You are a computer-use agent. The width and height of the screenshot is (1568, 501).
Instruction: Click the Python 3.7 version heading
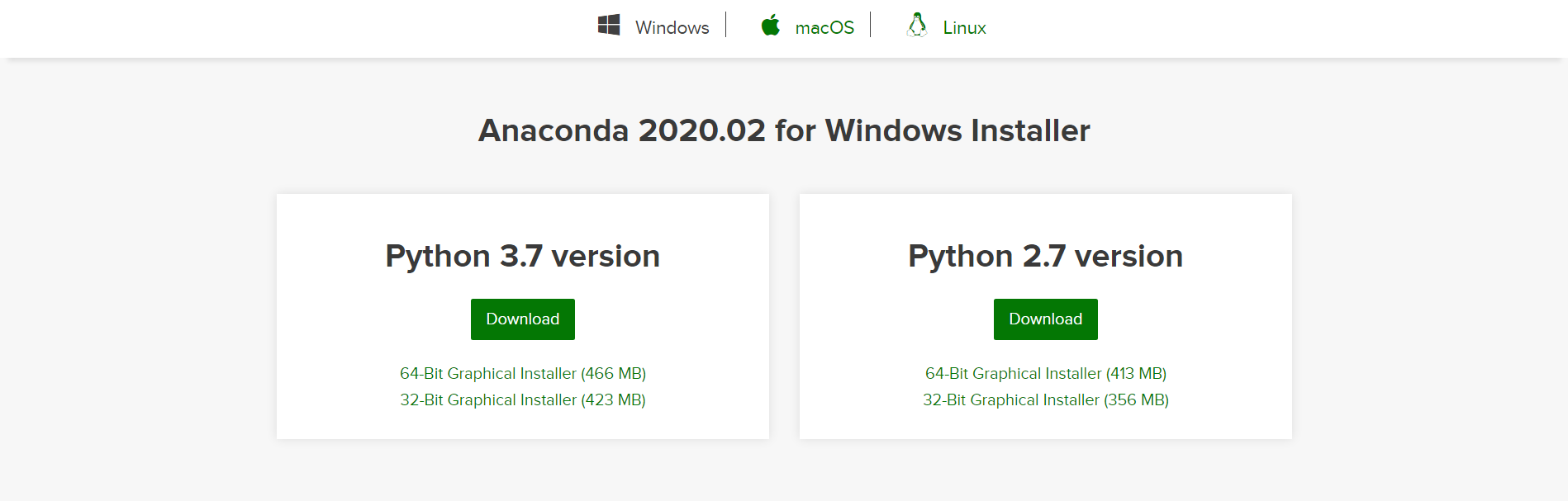tap(523, 256)
